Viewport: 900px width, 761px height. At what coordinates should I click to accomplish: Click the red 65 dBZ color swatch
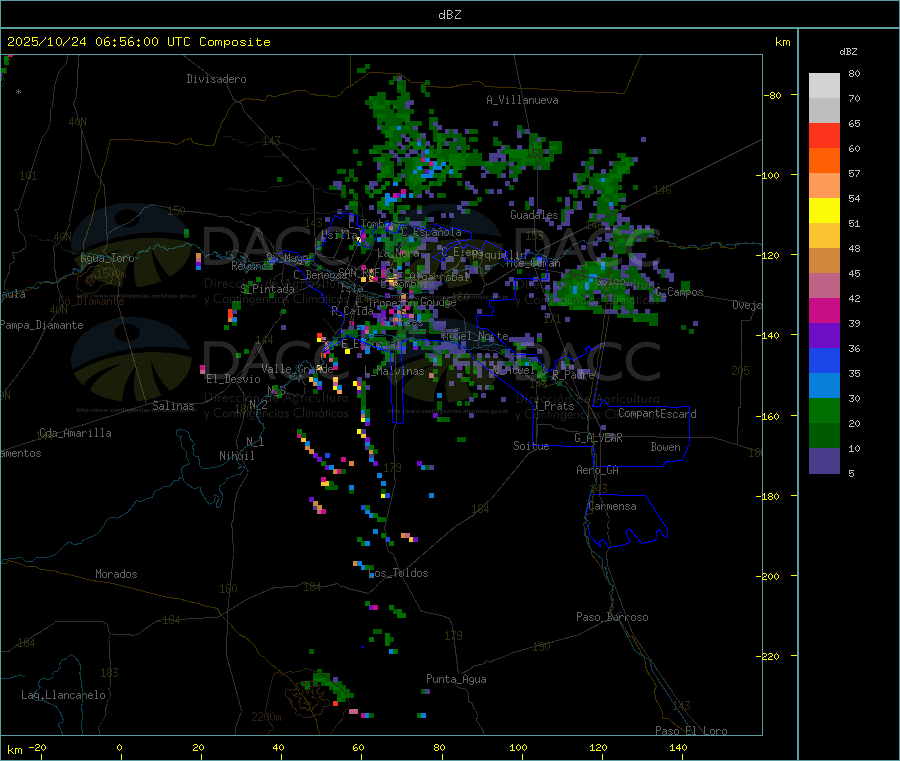824,135
